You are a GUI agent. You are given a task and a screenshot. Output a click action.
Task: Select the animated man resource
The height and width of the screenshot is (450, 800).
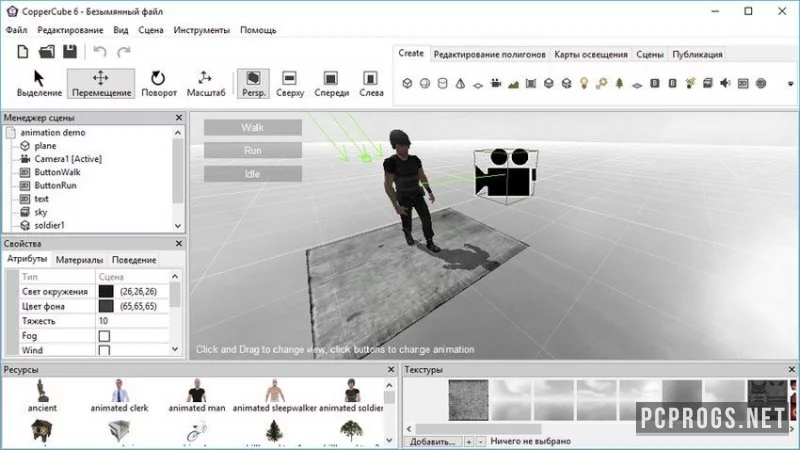point(196,395)
